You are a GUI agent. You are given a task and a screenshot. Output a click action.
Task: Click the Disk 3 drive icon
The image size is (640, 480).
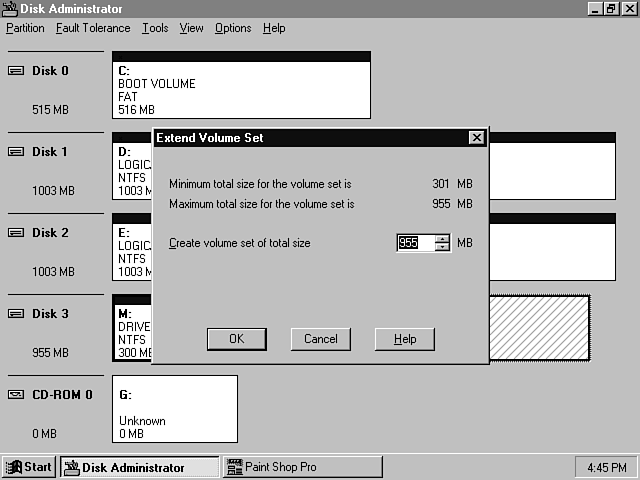tap(17, 314)
